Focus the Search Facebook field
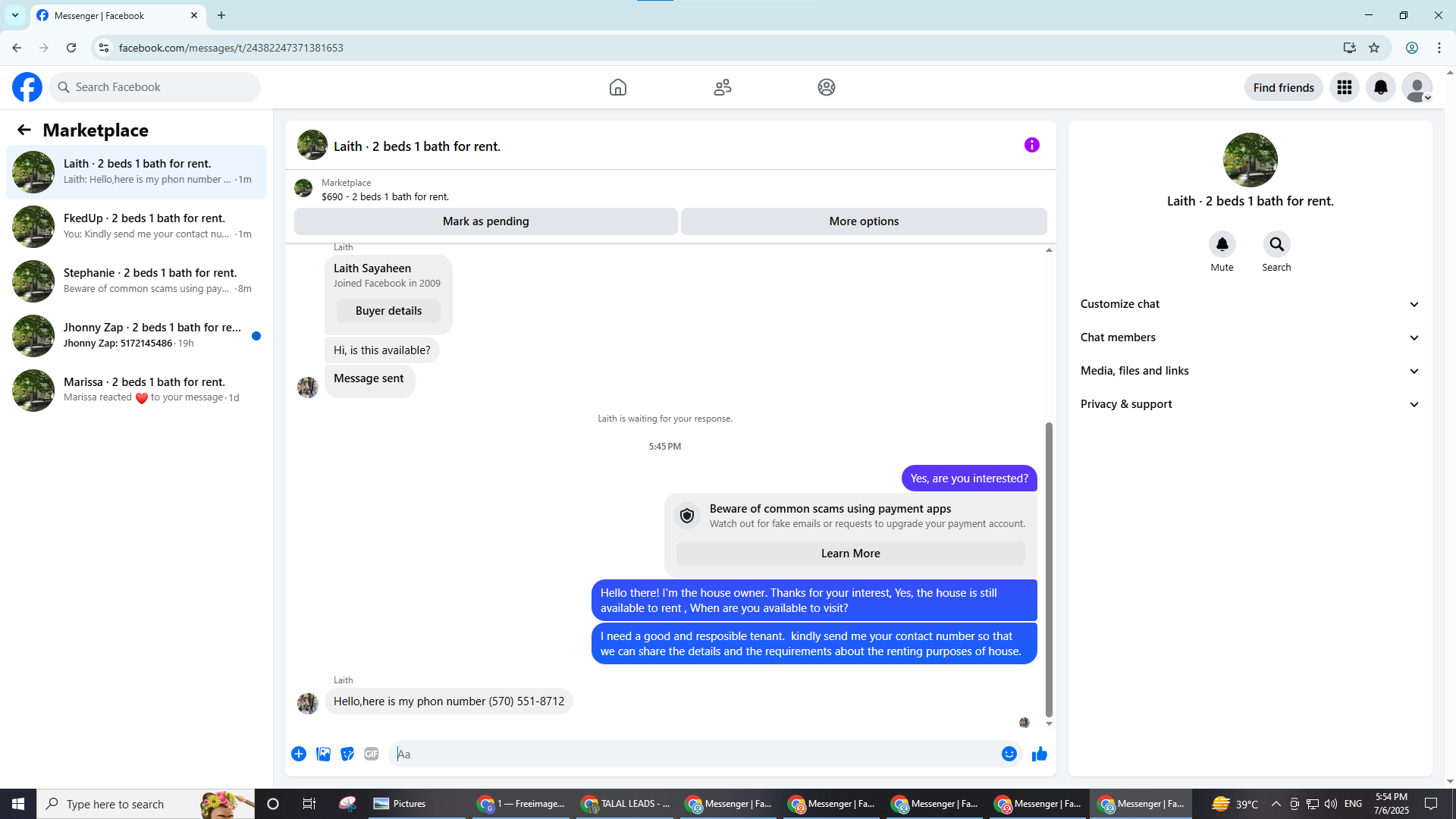Image resolution: width=1456 pixels, height=819 pixels. [155, 87]
